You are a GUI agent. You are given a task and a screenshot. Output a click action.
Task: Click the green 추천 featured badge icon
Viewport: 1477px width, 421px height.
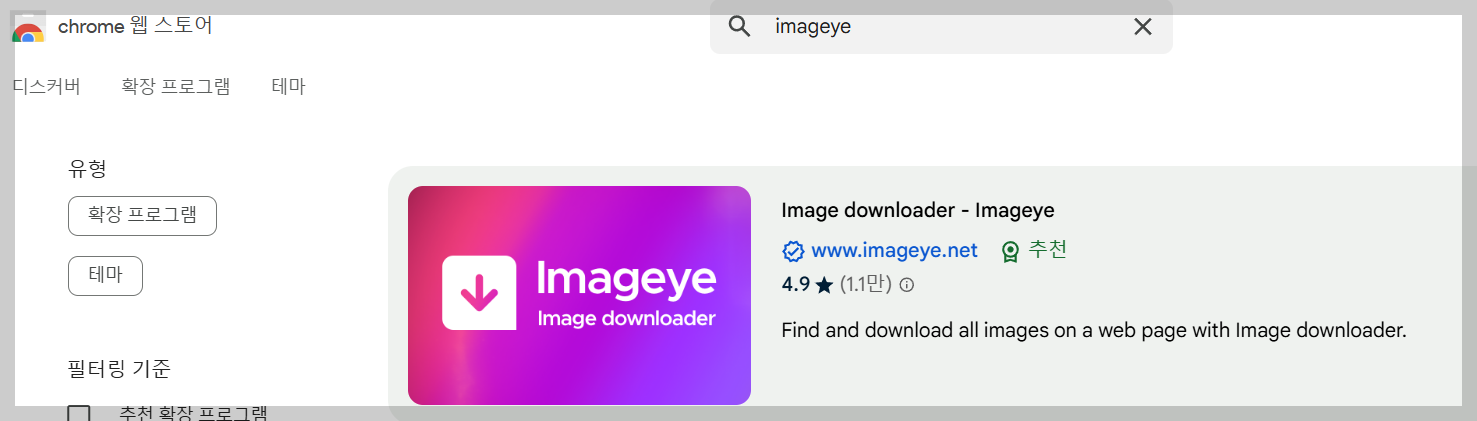[x=1010, y=252]
